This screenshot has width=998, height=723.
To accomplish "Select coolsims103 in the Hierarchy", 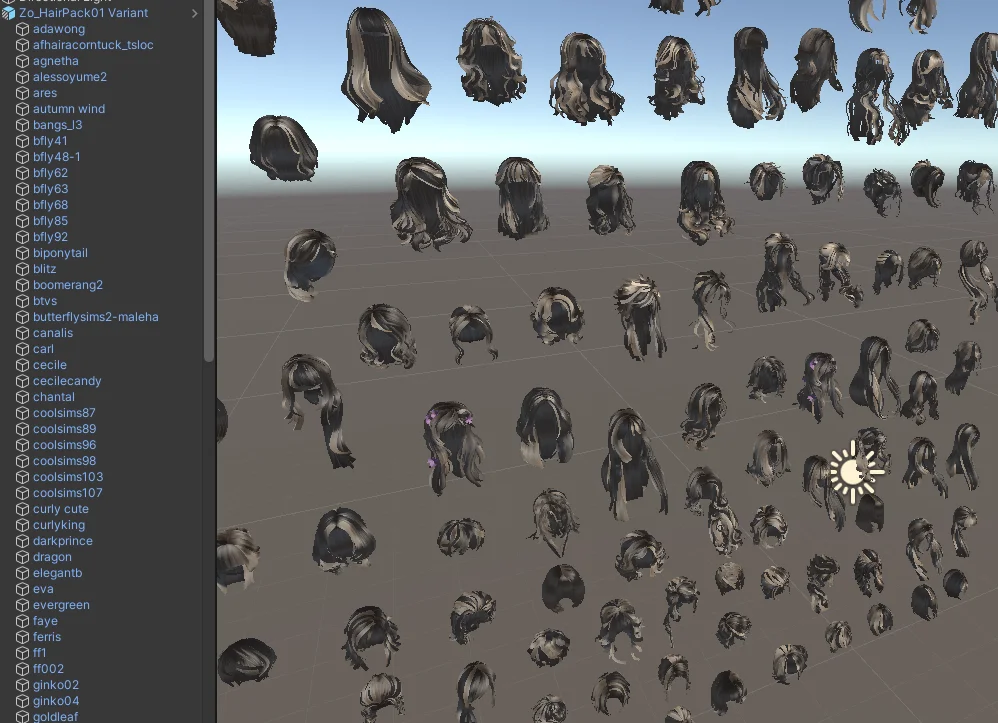I will (x=68, y=477).
